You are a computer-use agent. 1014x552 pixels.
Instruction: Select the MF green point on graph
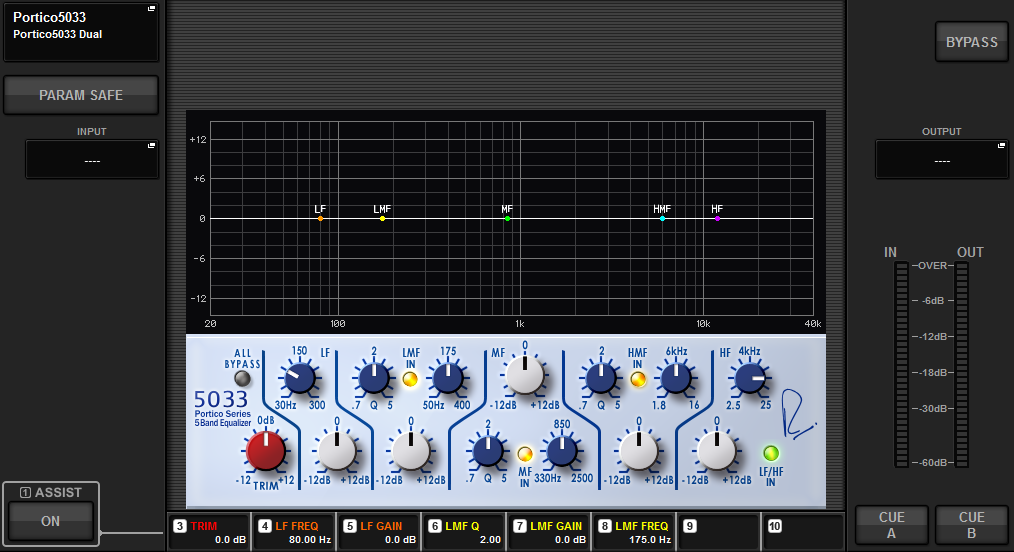[x=508, y=218]
